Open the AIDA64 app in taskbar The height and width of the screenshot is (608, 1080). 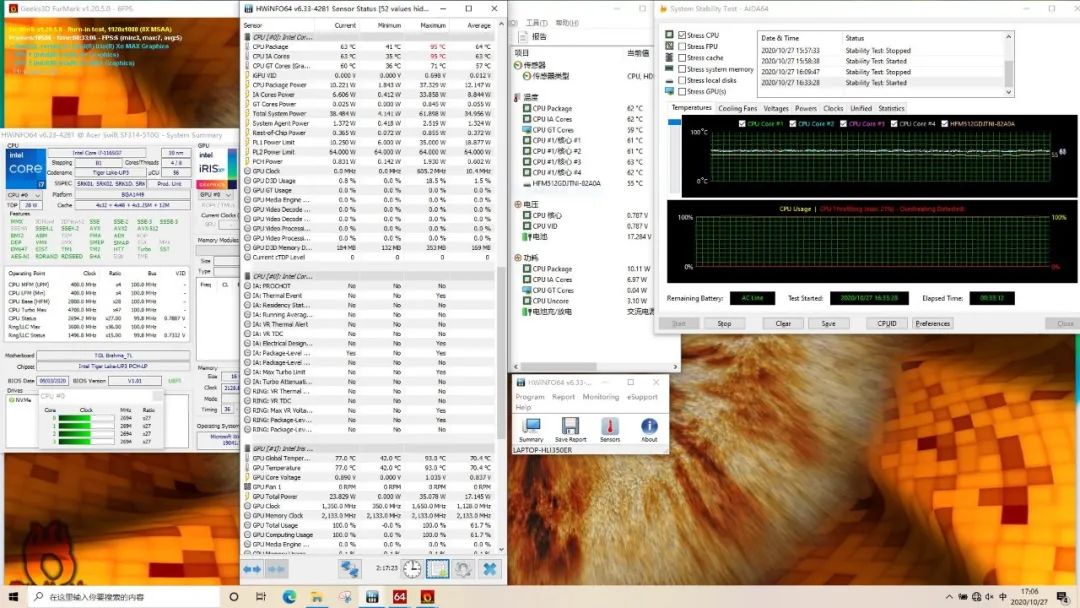[399, 597]
